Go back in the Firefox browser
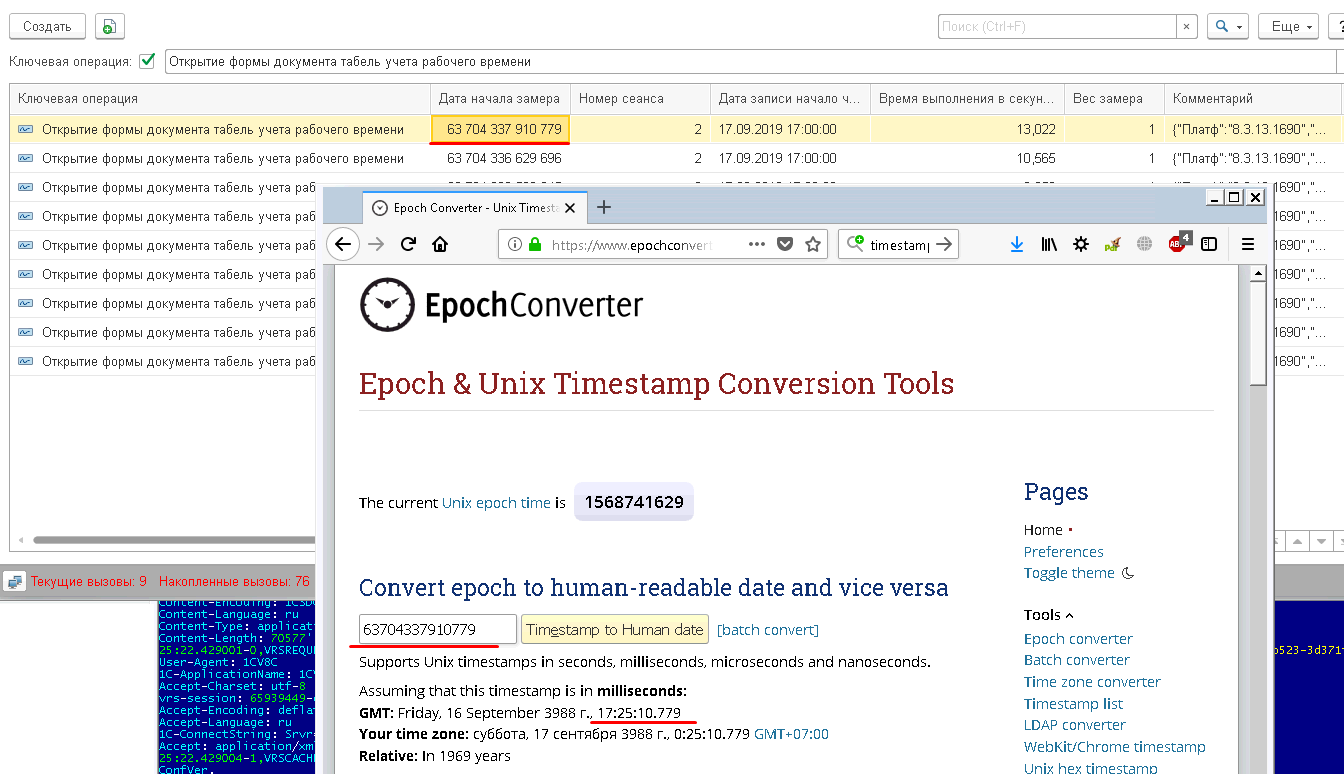This screenshot has width=1344, height=774. pos(343,244)
